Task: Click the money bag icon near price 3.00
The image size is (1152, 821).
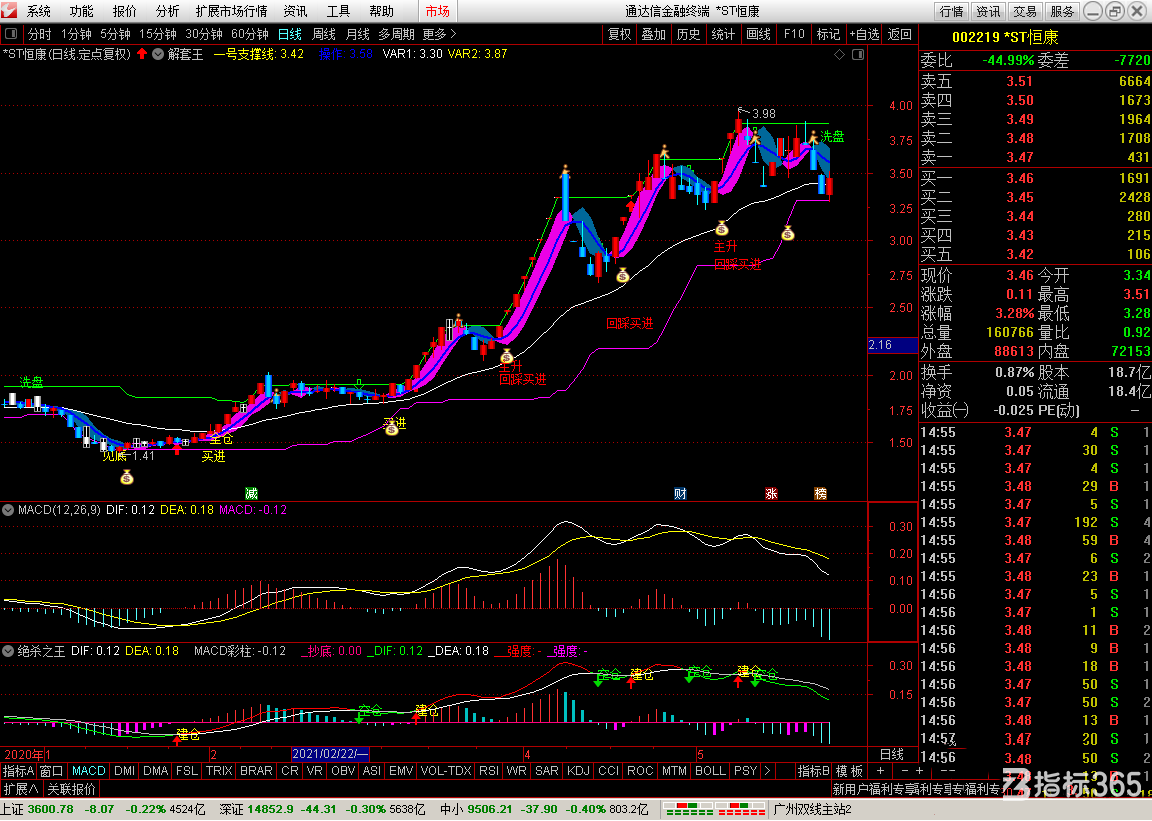Action: pyautogui.click(x=788, y=234)
